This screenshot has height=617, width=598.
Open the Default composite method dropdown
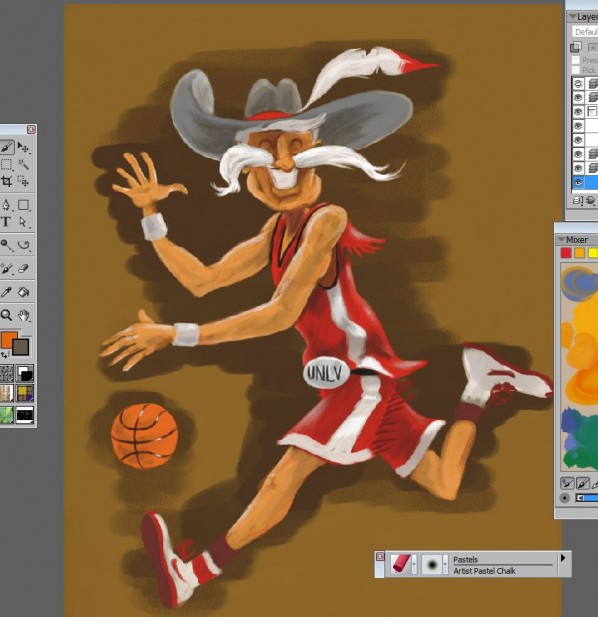(x=585, y=32)
